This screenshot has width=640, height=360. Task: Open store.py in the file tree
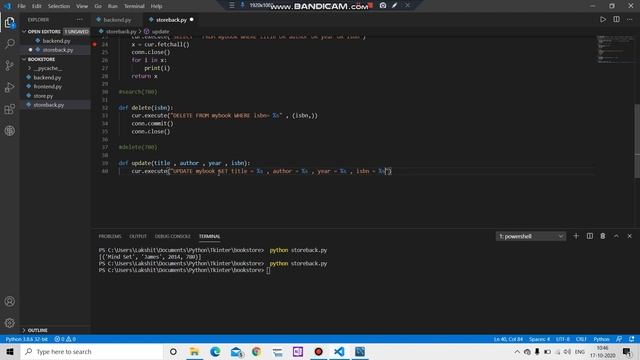click(x=55, y=96)
